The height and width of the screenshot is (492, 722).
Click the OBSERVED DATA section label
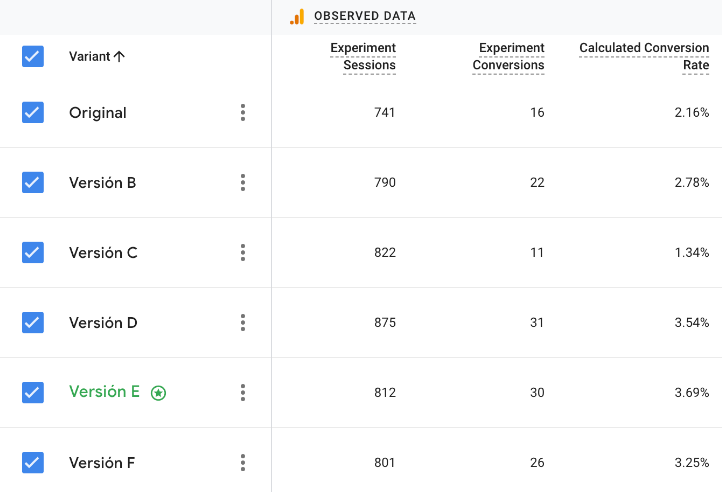click(x=364, y=16)
